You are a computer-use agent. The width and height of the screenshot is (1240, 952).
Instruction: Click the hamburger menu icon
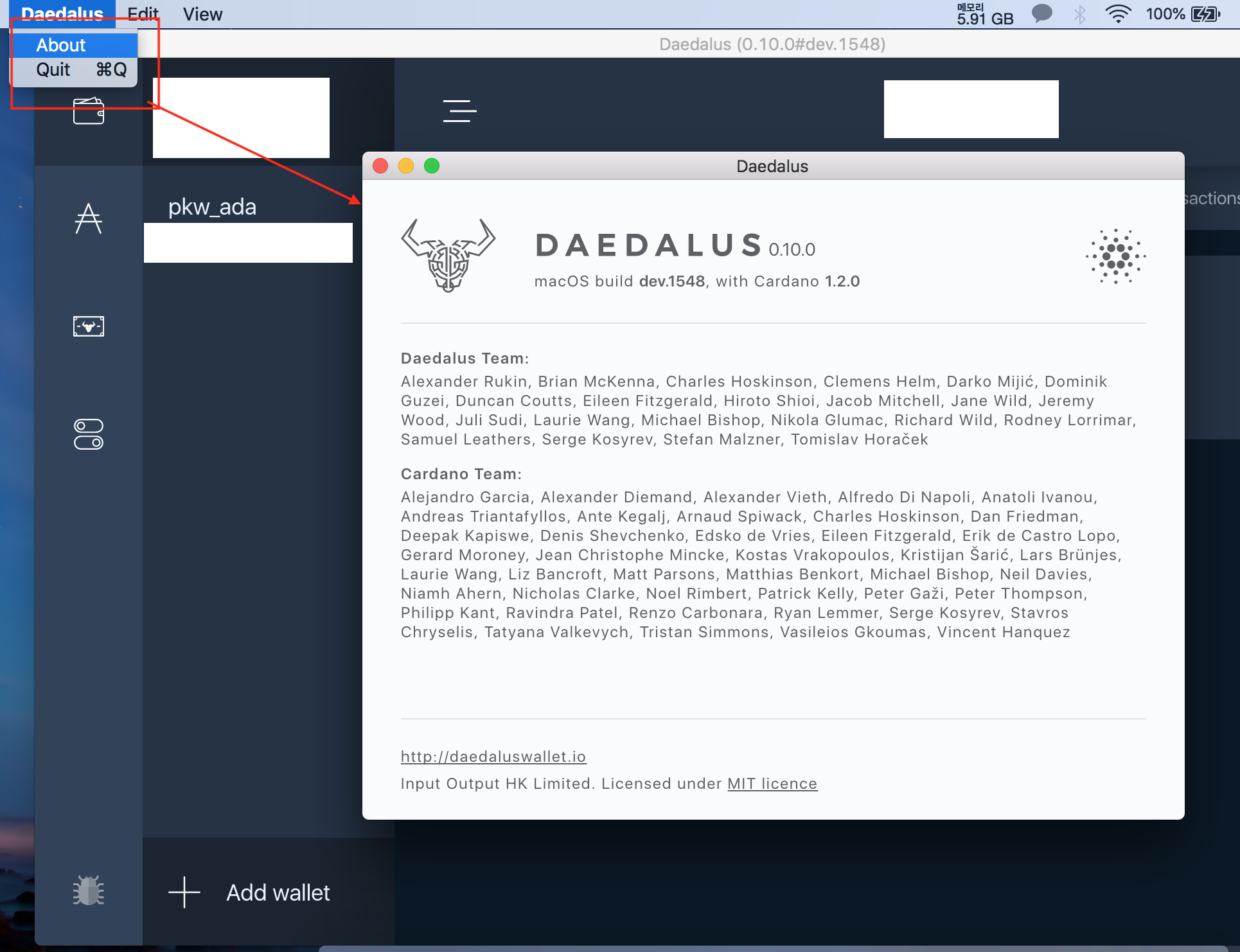pyautogui.click(x=459, y=111)
